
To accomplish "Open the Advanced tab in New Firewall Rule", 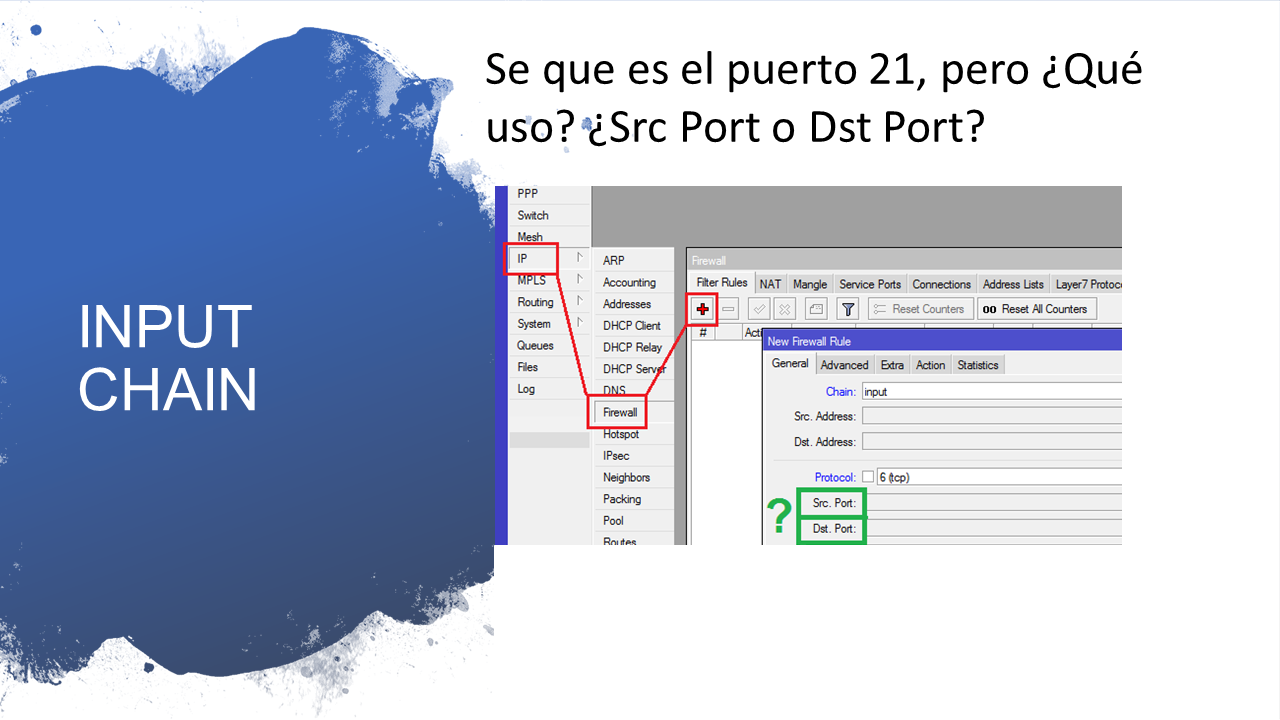I will (x=844, y=365).
